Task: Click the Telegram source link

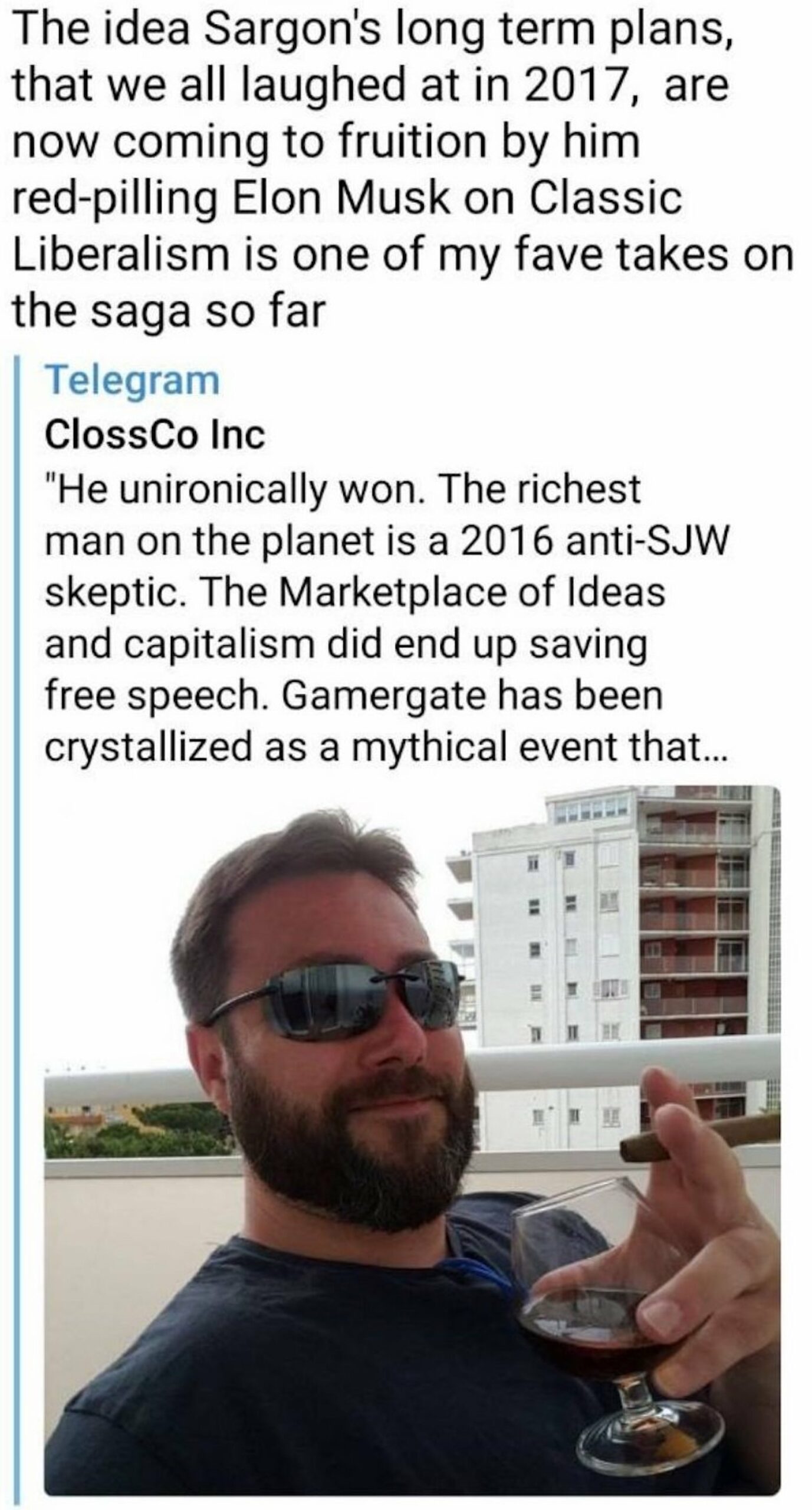Action: 132,380
